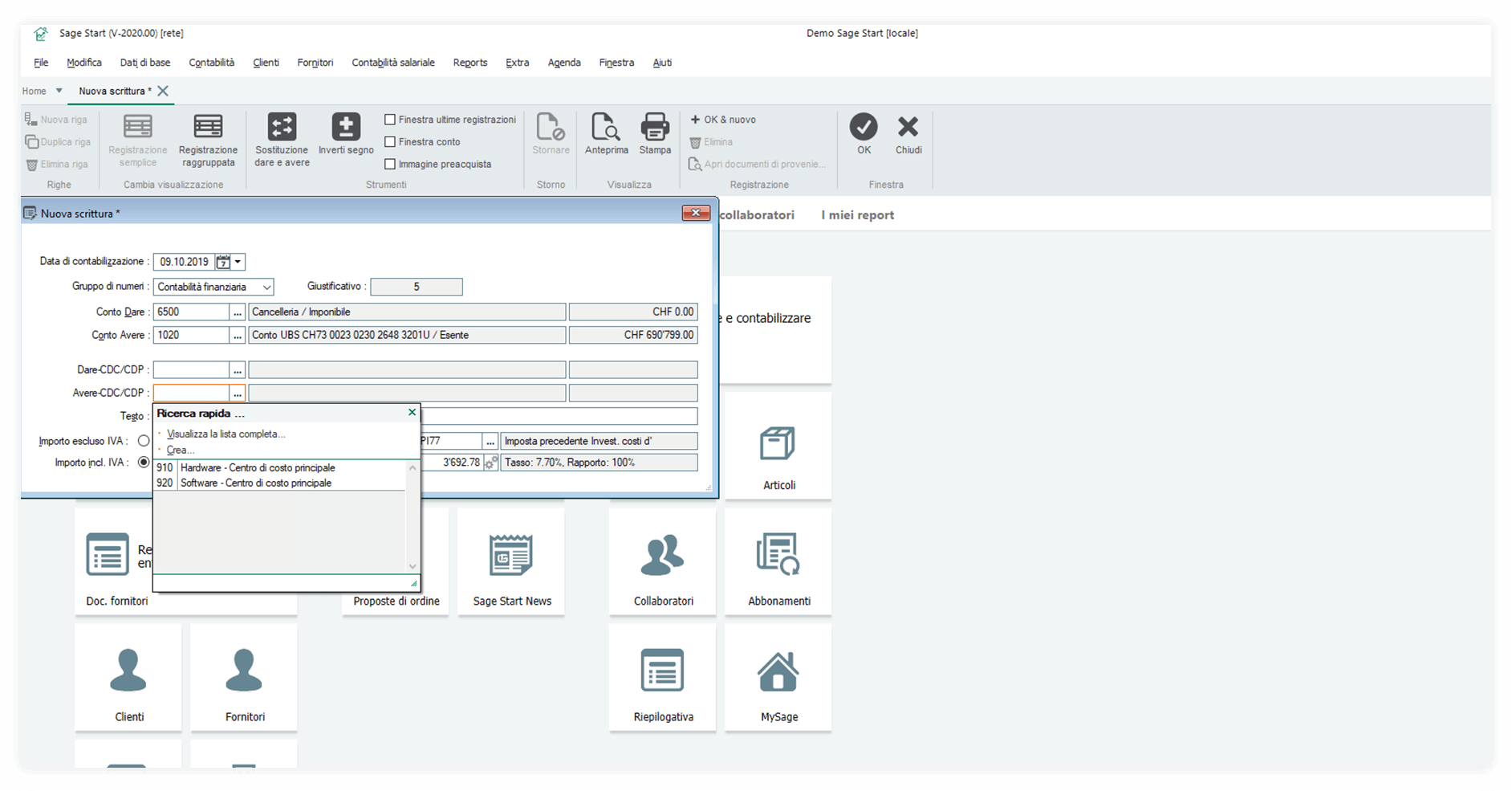Open the Riepilogativa tile
This screenshot has height=791, width=1512.
click(662, 677)
